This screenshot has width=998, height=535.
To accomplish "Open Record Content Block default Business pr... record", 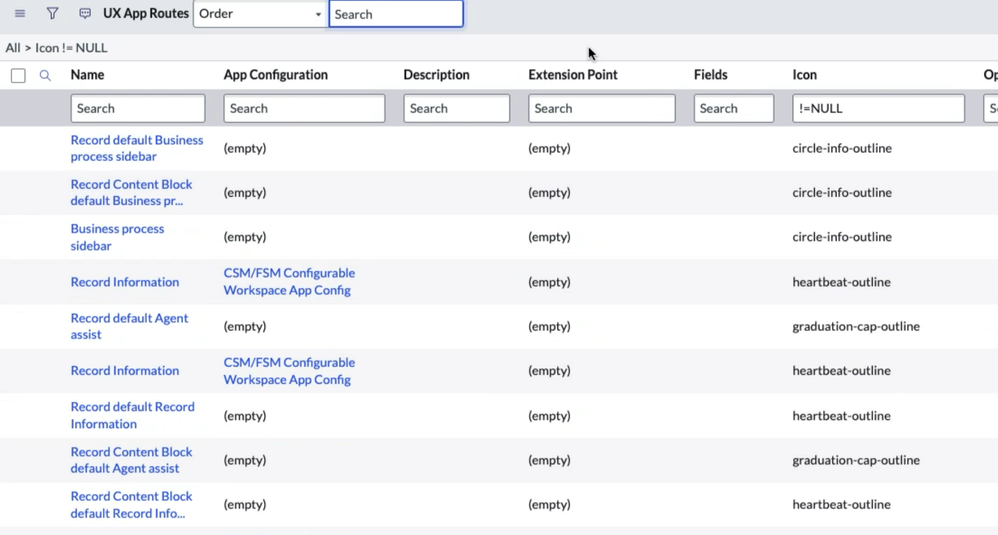I will pyautogui.click(x=131, y=192).
